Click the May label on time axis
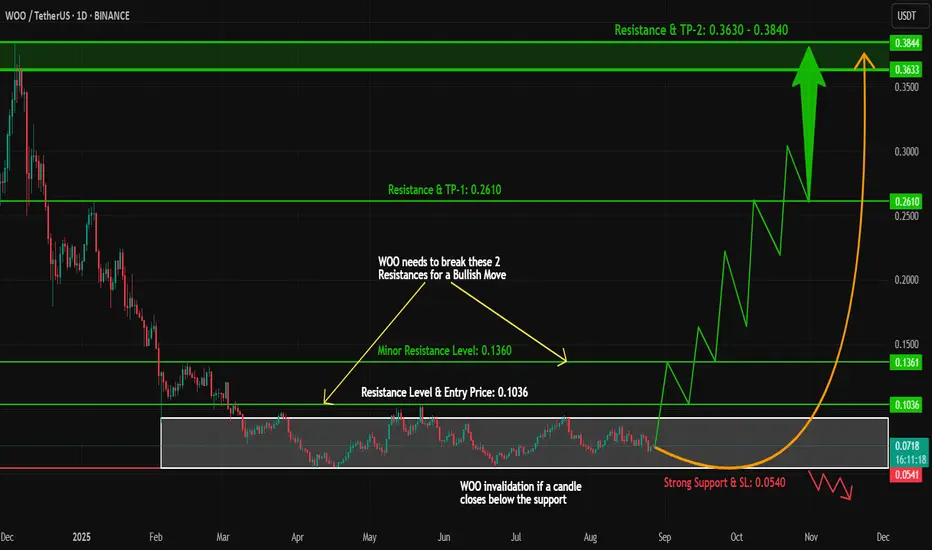932x550 pixels. pos(370,537)
